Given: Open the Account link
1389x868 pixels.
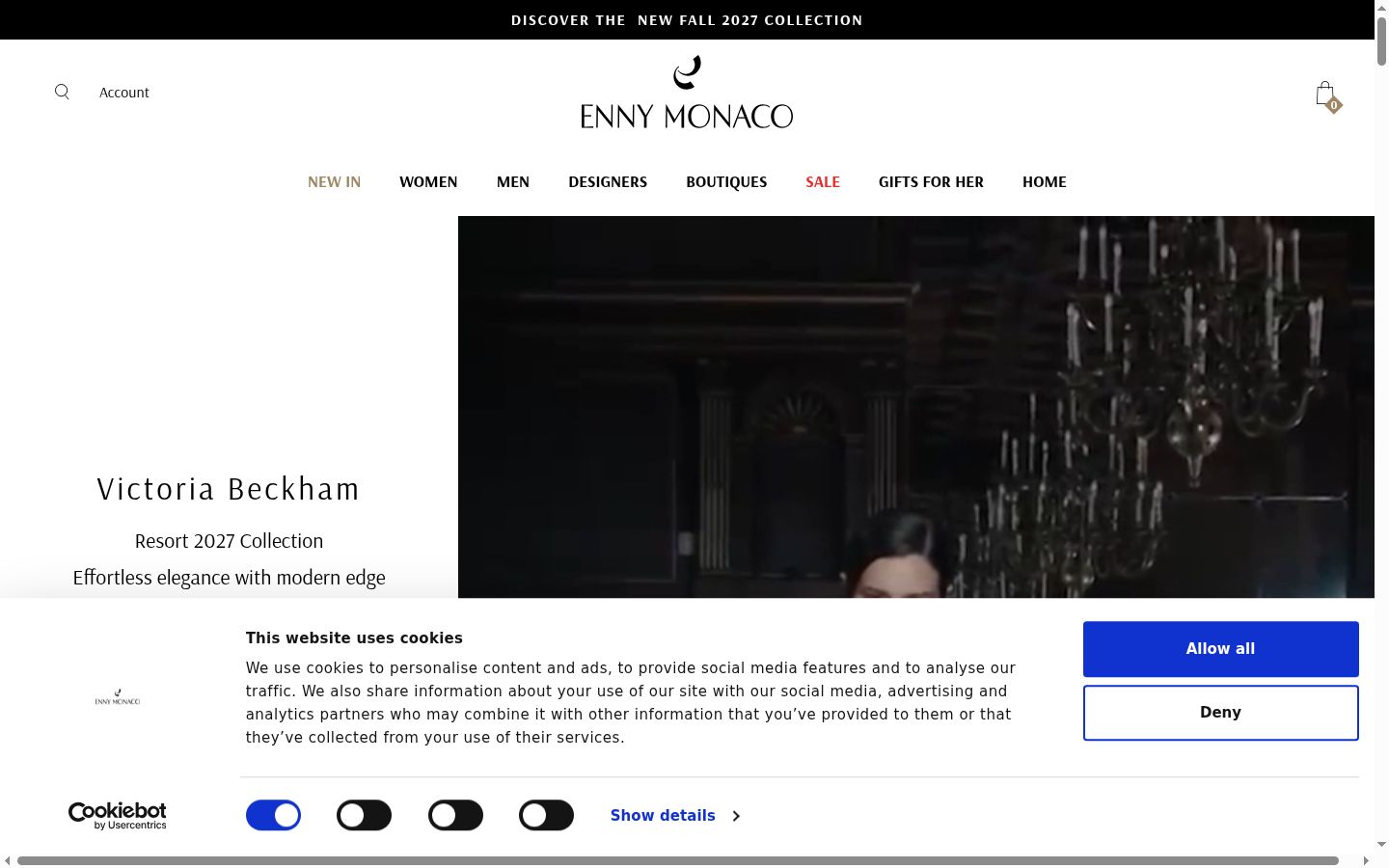Looking at the screenshot, I should 124,93.
